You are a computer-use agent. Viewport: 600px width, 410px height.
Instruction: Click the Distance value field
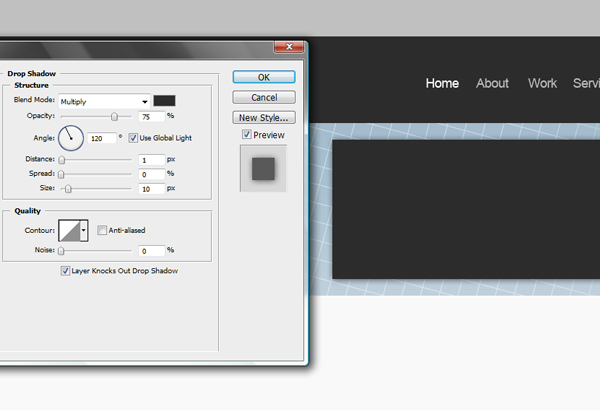point(152,160)
